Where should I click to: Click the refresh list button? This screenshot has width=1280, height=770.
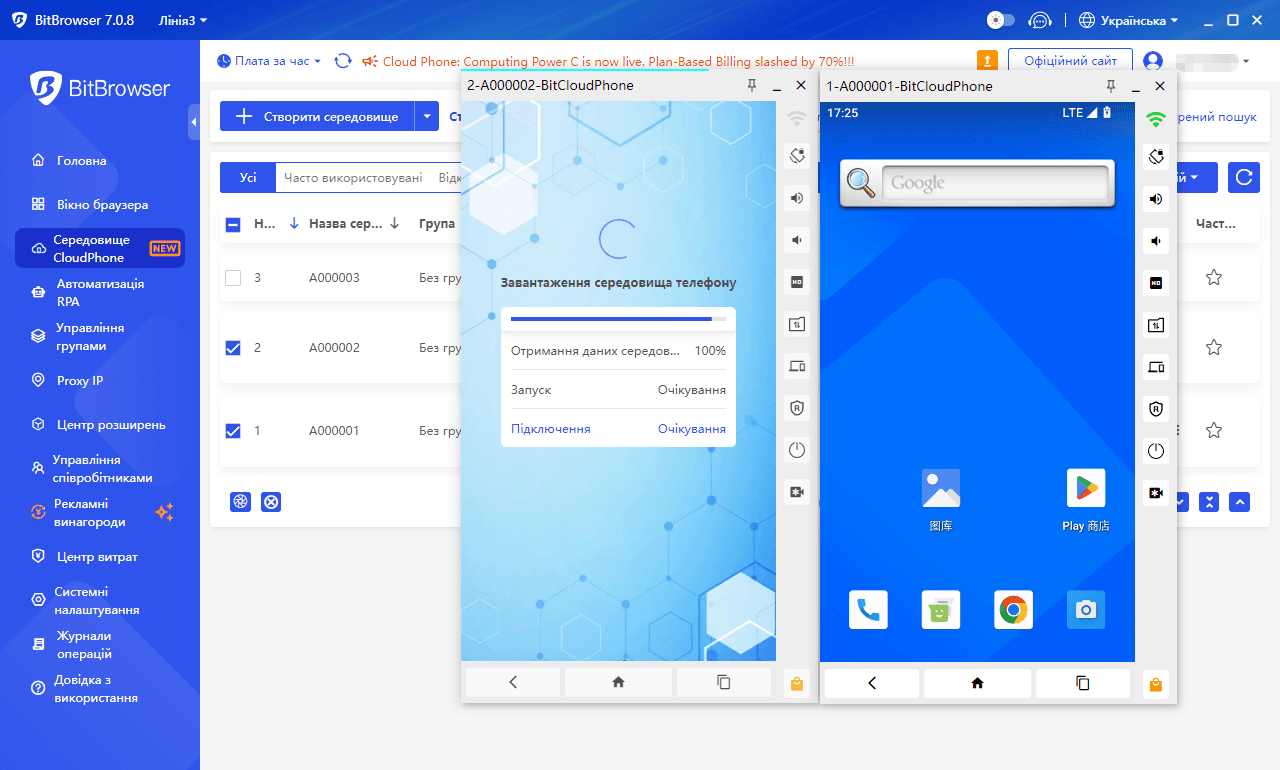point(1244,178)
